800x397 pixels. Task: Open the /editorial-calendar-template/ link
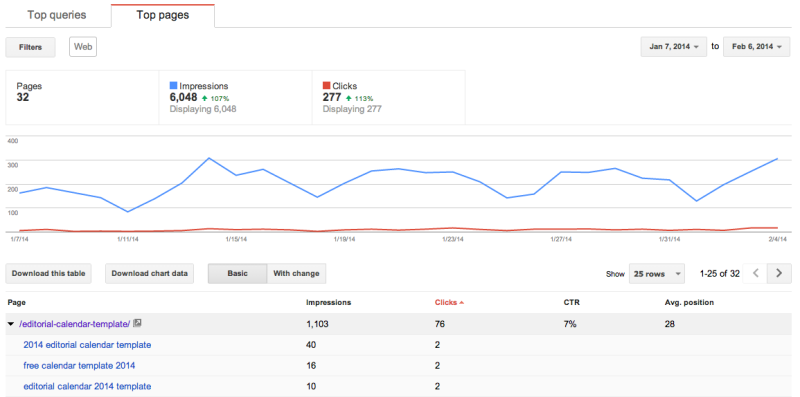(x=74, y=324)
